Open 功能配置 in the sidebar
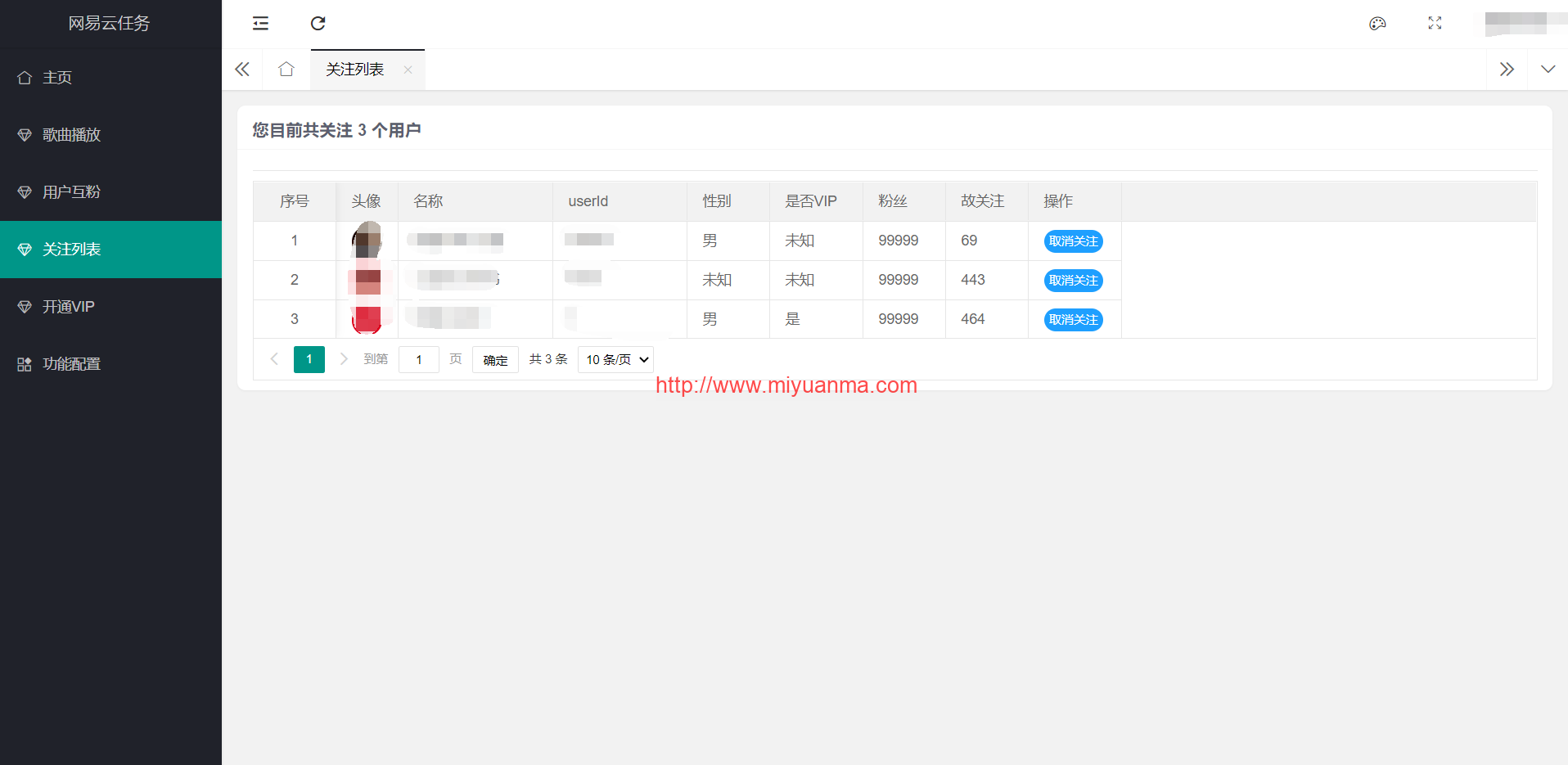This screenshot has width=1568, height=765. tap(110, 364)
